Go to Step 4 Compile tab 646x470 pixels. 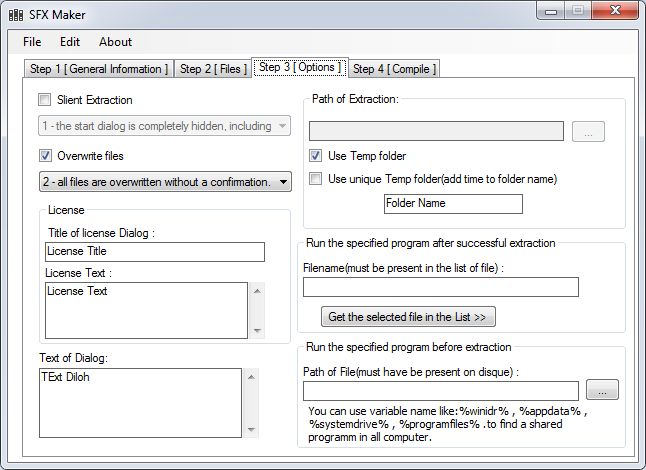tap(394, 69)
